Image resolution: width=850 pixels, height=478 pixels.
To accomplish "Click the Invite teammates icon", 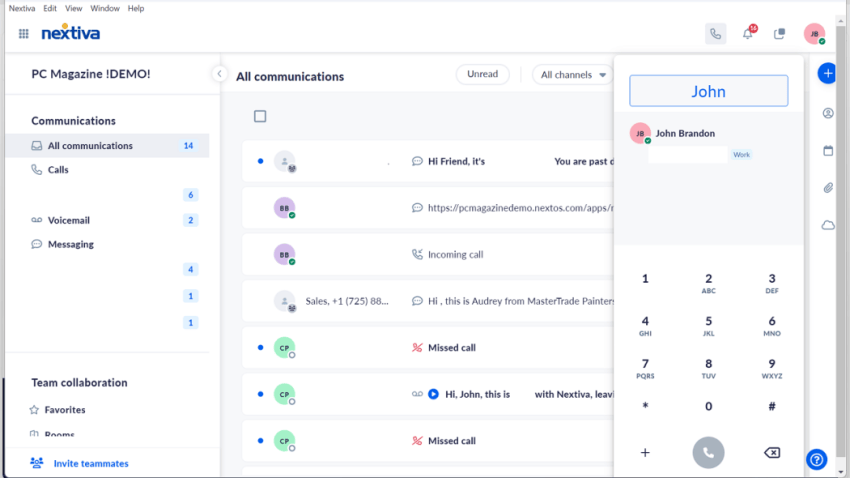I will click(x=37, y=463).
